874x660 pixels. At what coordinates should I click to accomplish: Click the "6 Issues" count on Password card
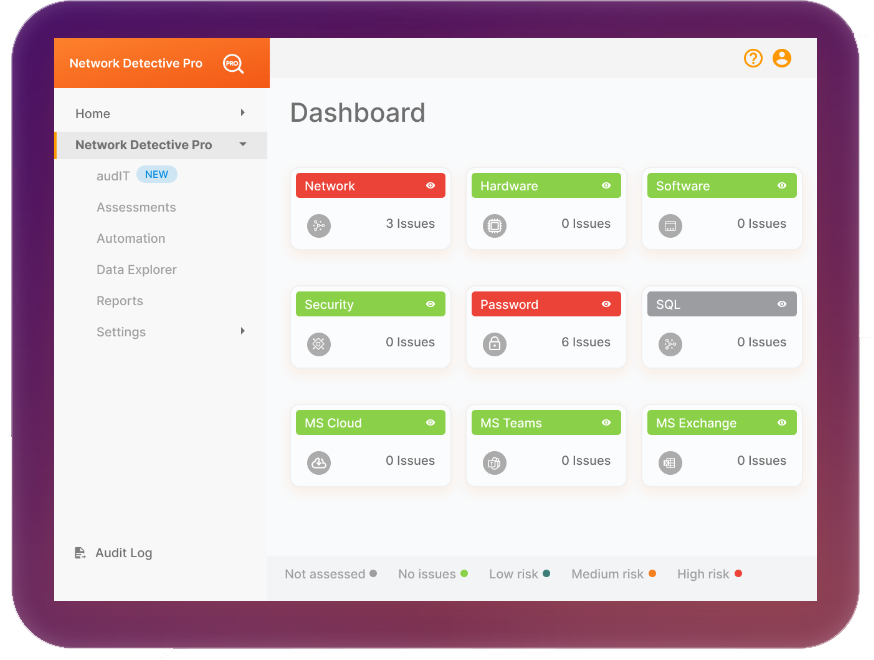(586, 342)
